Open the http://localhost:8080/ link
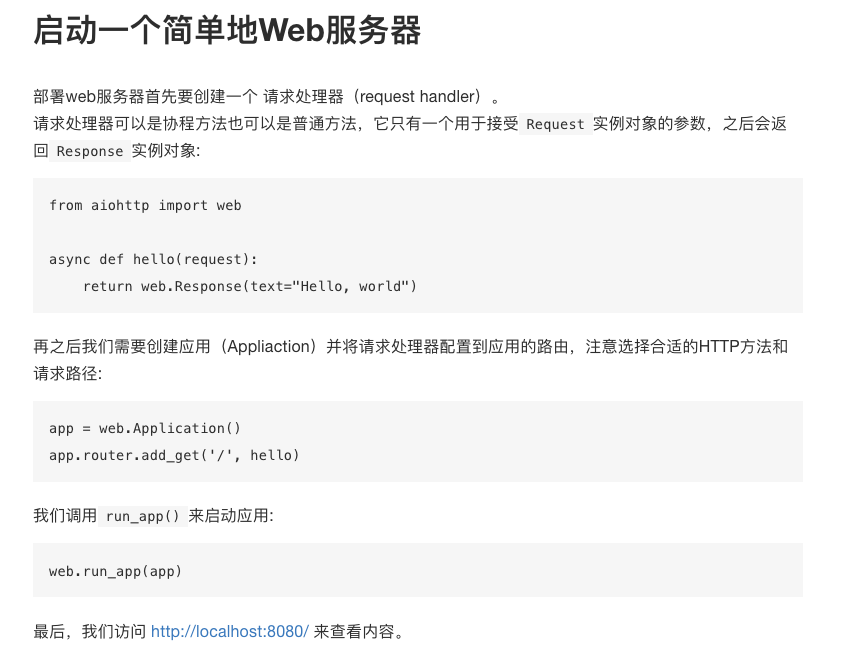Image resolution: width=847 pixels, height=659 pixels. click(x=230, y=631)
